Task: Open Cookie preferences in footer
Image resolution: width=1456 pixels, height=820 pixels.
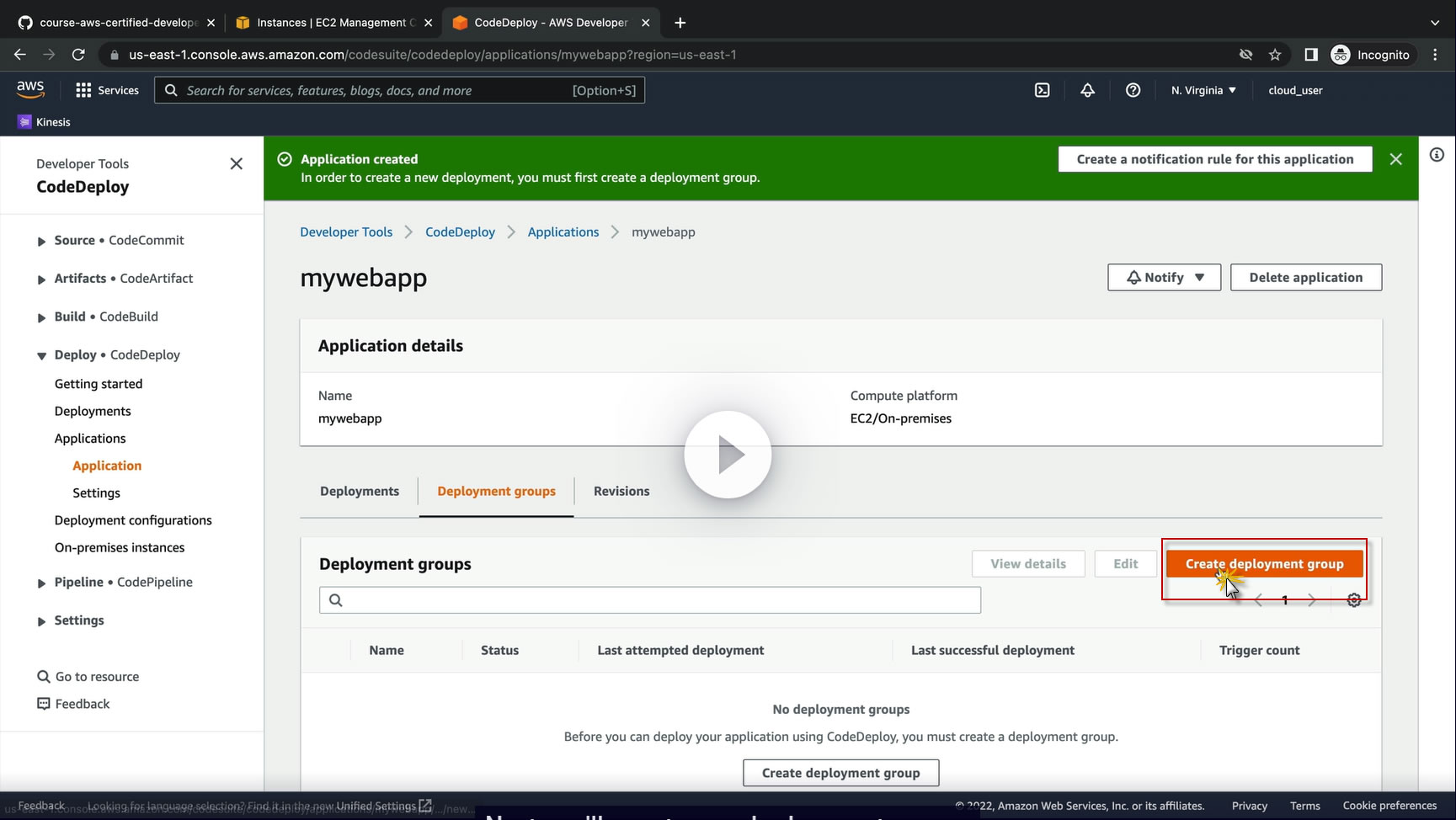Action: 1389,807
